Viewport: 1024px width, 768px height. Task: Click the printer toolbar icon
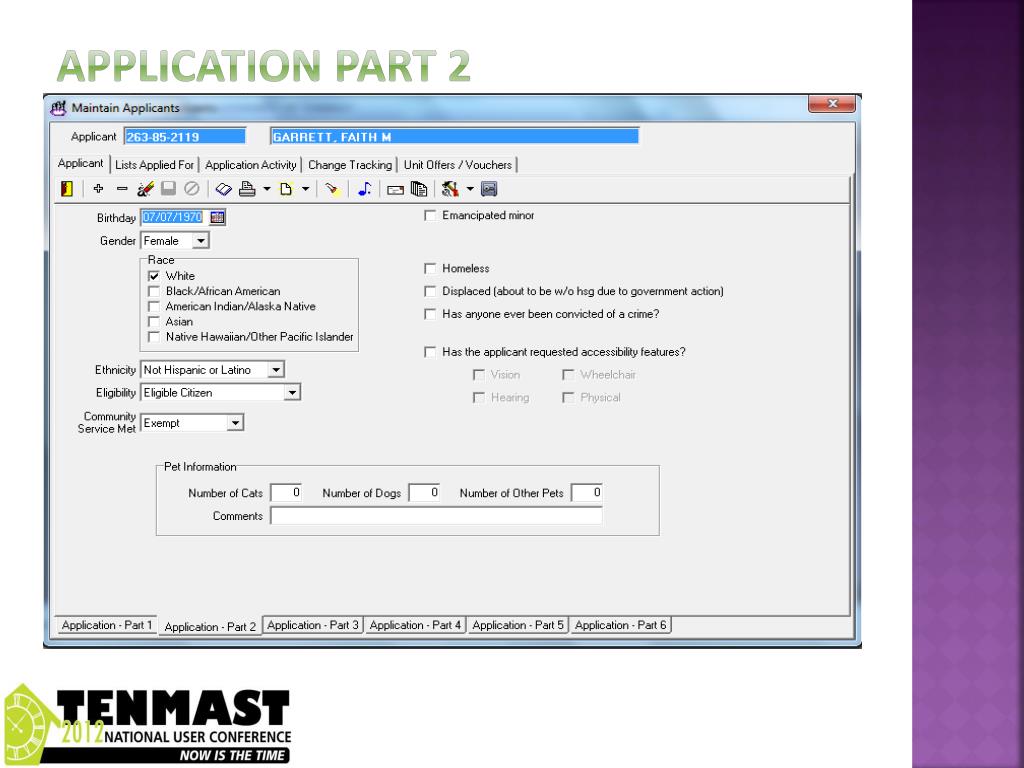point(247,189)
